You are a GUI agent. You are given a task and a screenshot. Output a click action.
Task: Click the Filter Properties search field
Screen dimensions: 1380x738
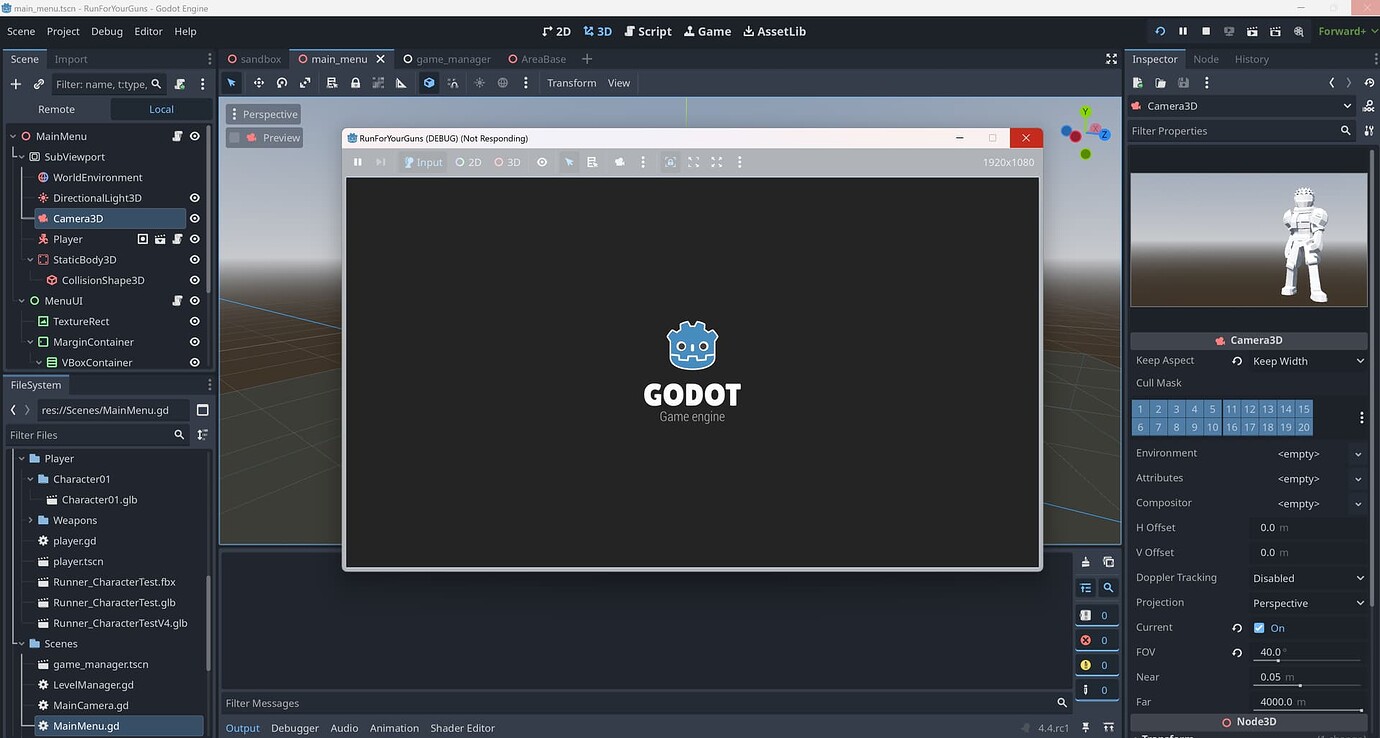coord(1240,131)
